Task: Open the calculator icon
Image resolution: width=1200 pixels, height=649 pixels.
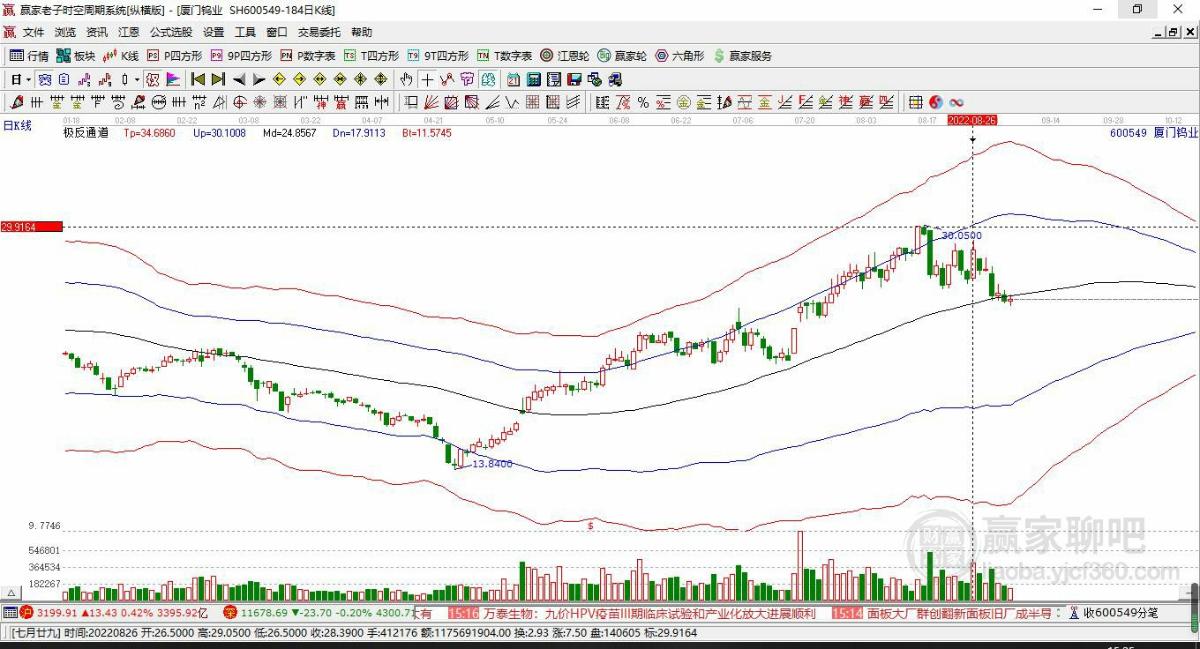Action: pyautogui.click(x=534, y=79)
